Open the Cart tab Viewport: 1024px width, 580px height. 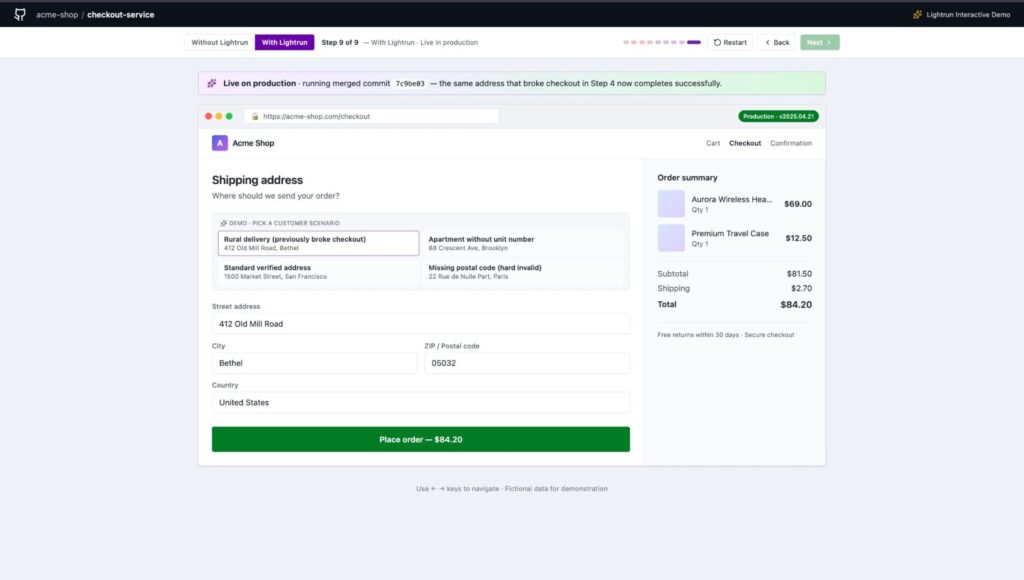pos(712,143)
